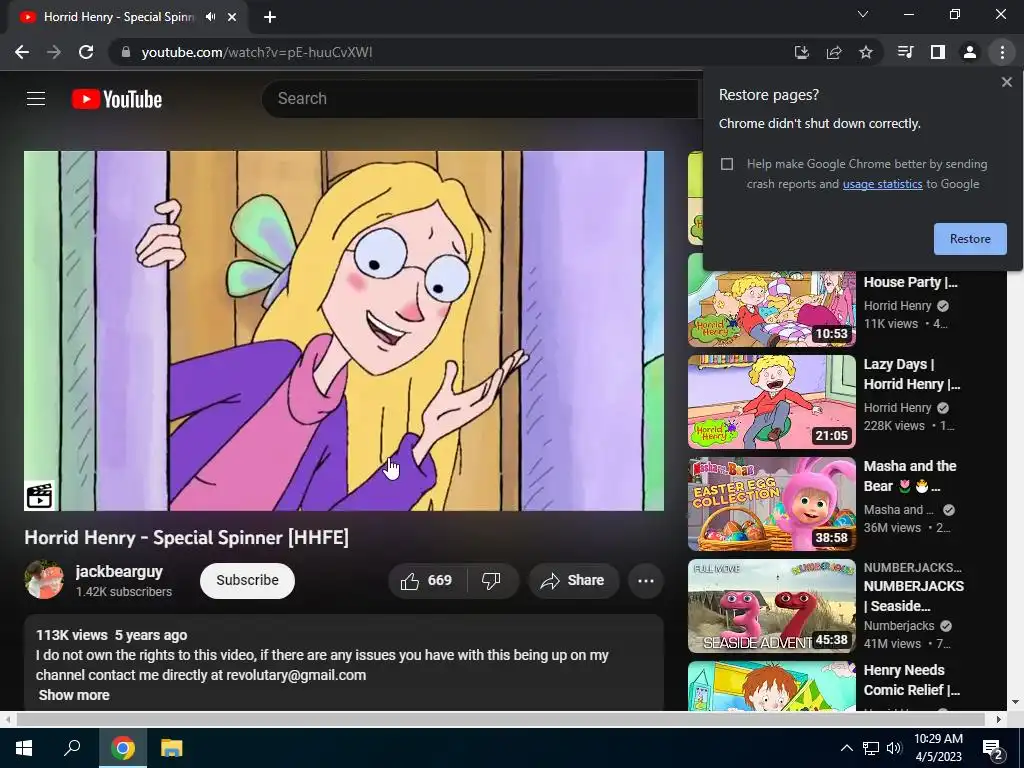Open Windows notification center
Screen dimensions: 1024x768
click(993, 748)
